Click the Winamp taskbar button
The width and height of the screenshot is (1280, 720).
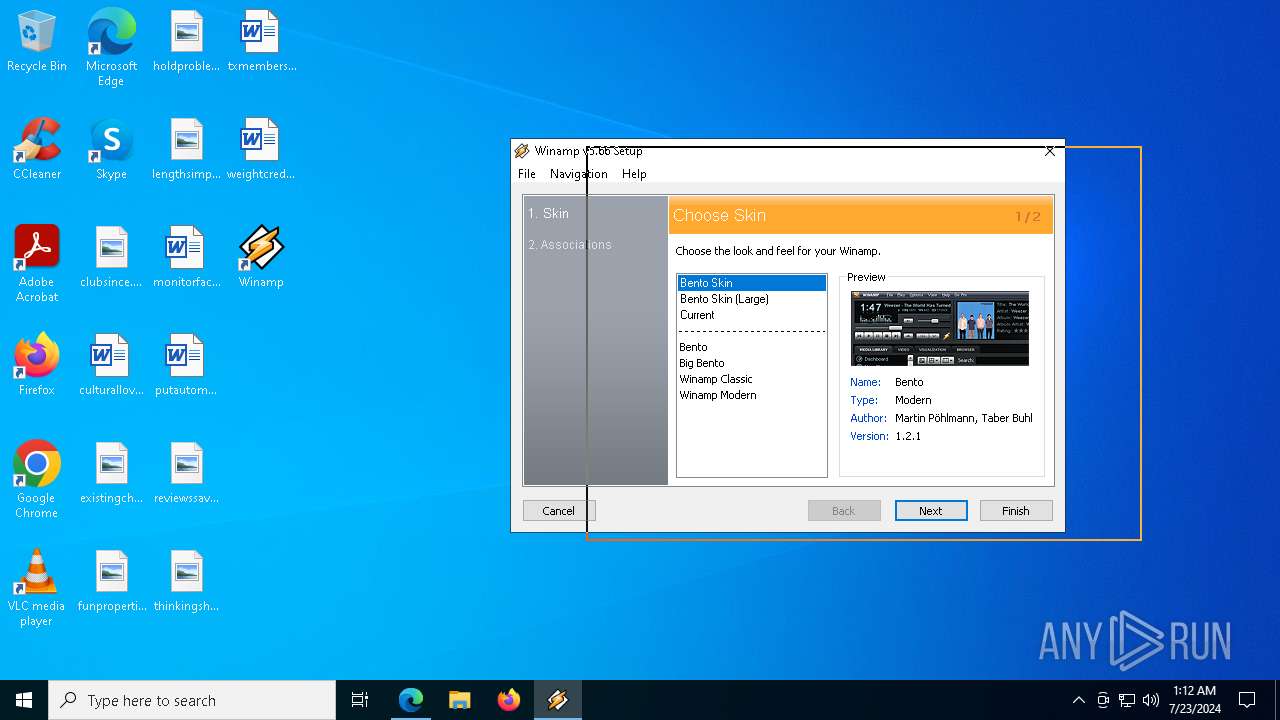tap(558, 700)
